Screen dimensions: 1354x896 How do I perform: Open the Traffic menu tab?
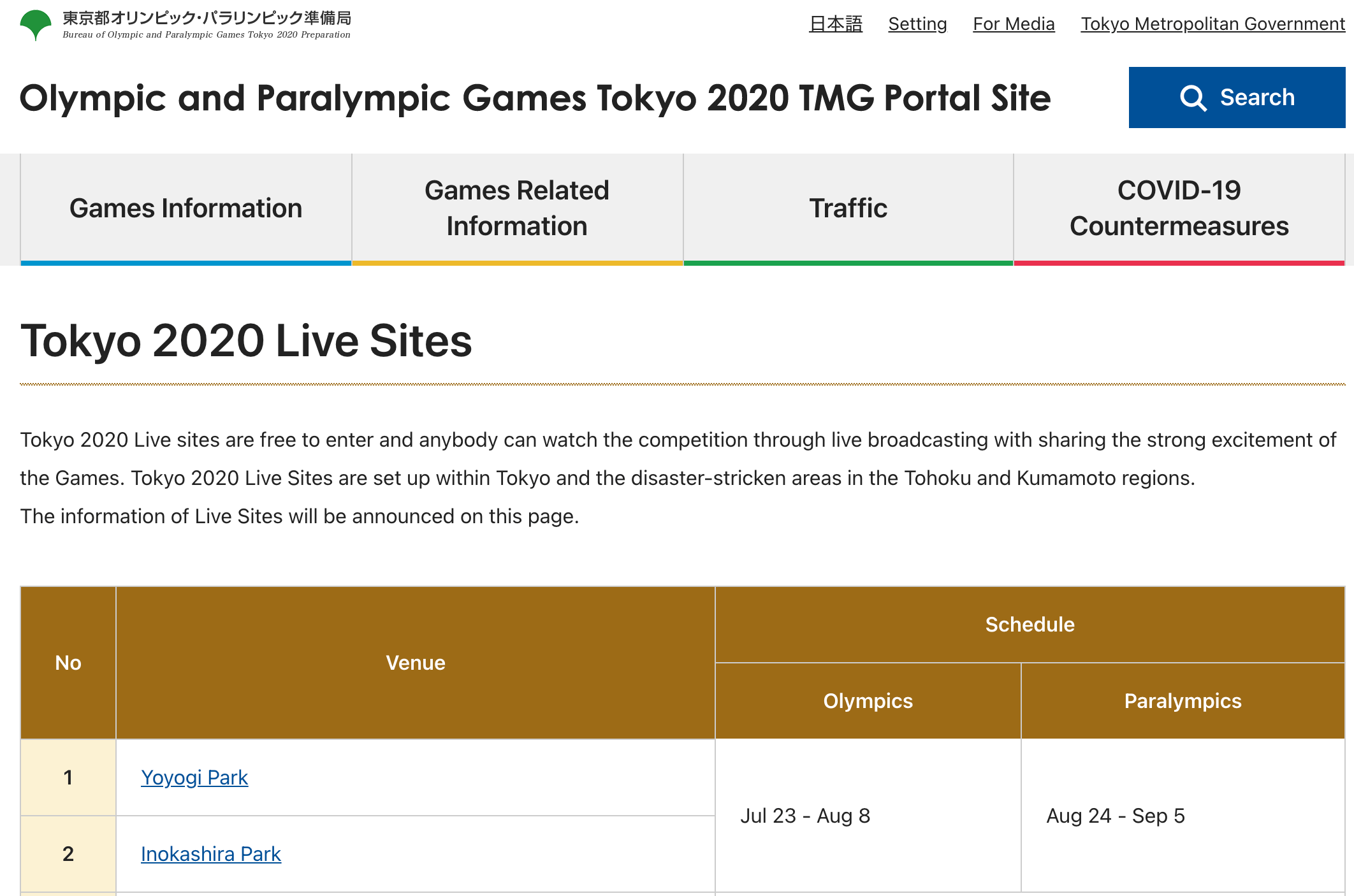(848, 208)
